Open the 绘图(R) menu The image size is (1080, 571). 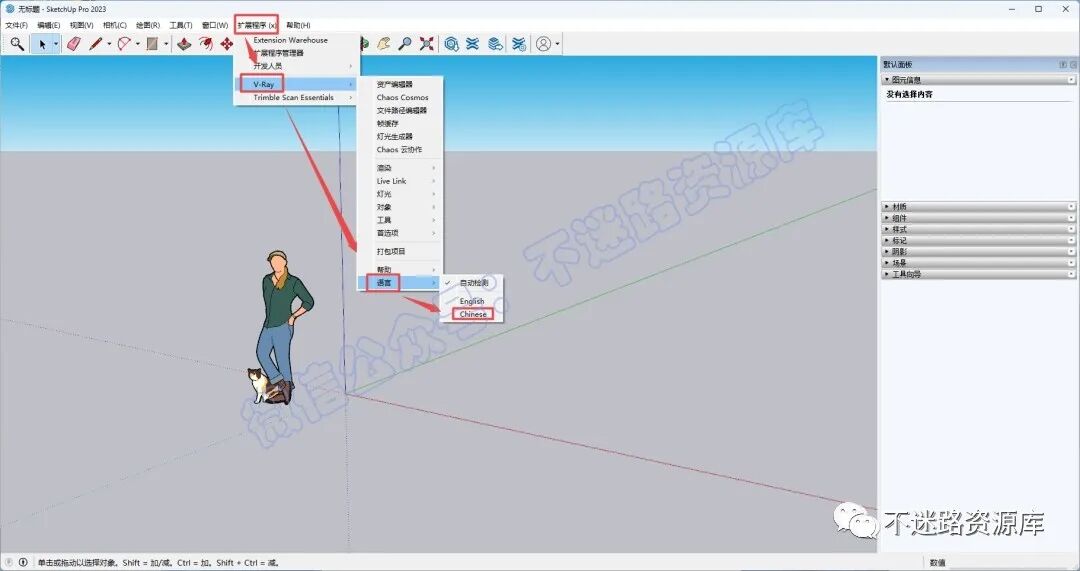coord(147,25)
